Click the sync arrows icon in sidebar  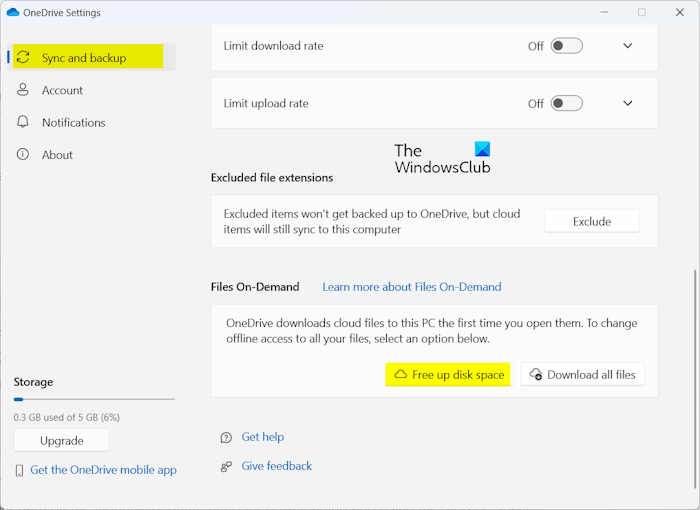pos(23,58)
